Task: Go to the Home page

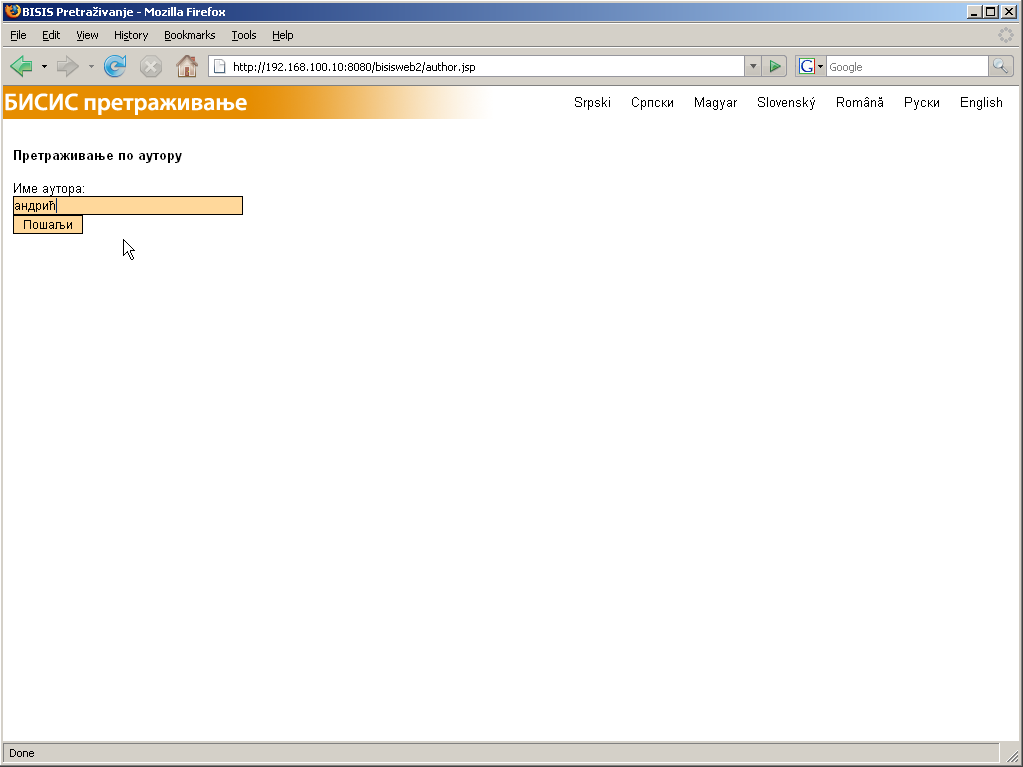Action: (186, 67)
